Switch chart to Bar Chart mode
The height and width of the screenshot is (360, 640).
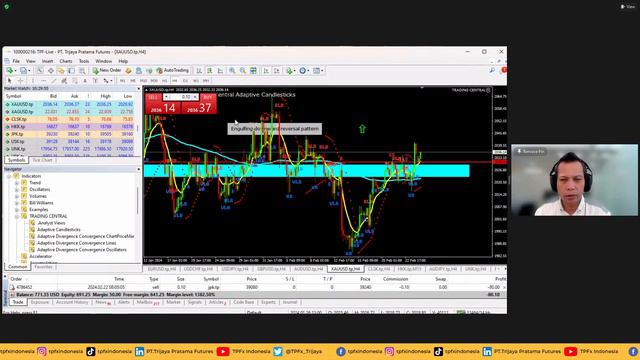click(198, 71)
